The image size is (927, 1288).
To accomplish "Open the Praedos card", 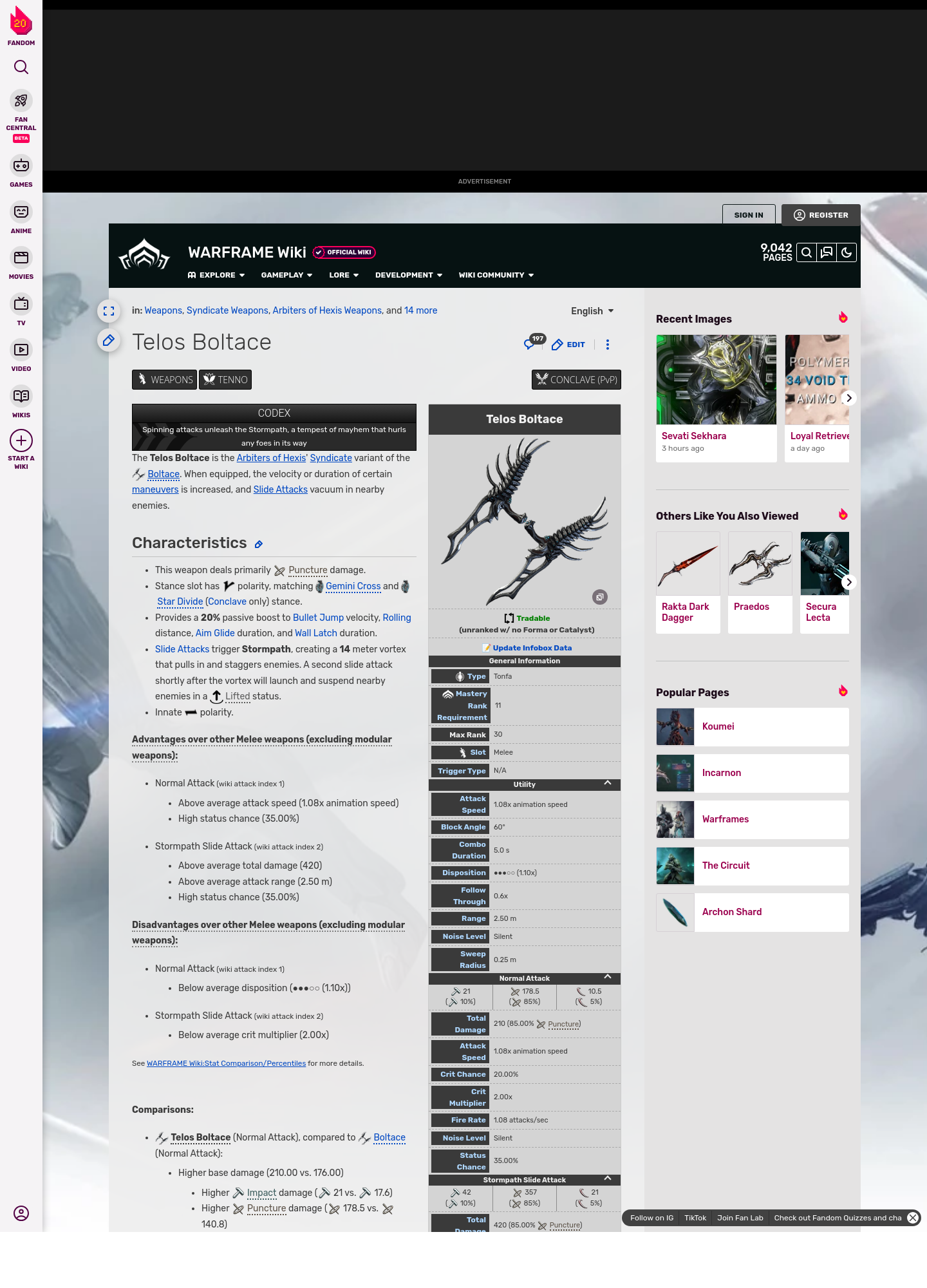I will point(760,582).
